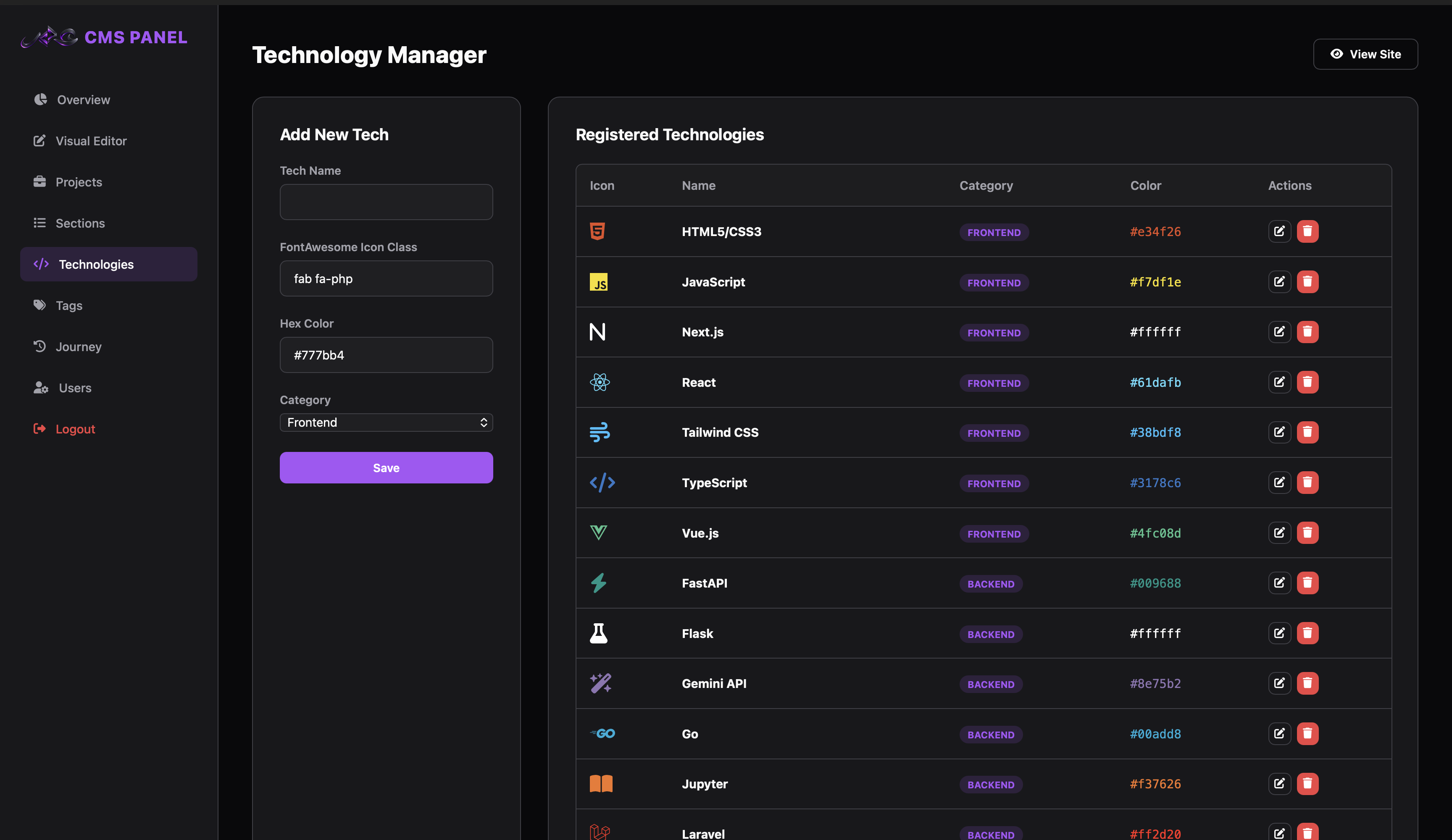
Task: Click the #e34f26 color value
Action: click(1155, 231)
